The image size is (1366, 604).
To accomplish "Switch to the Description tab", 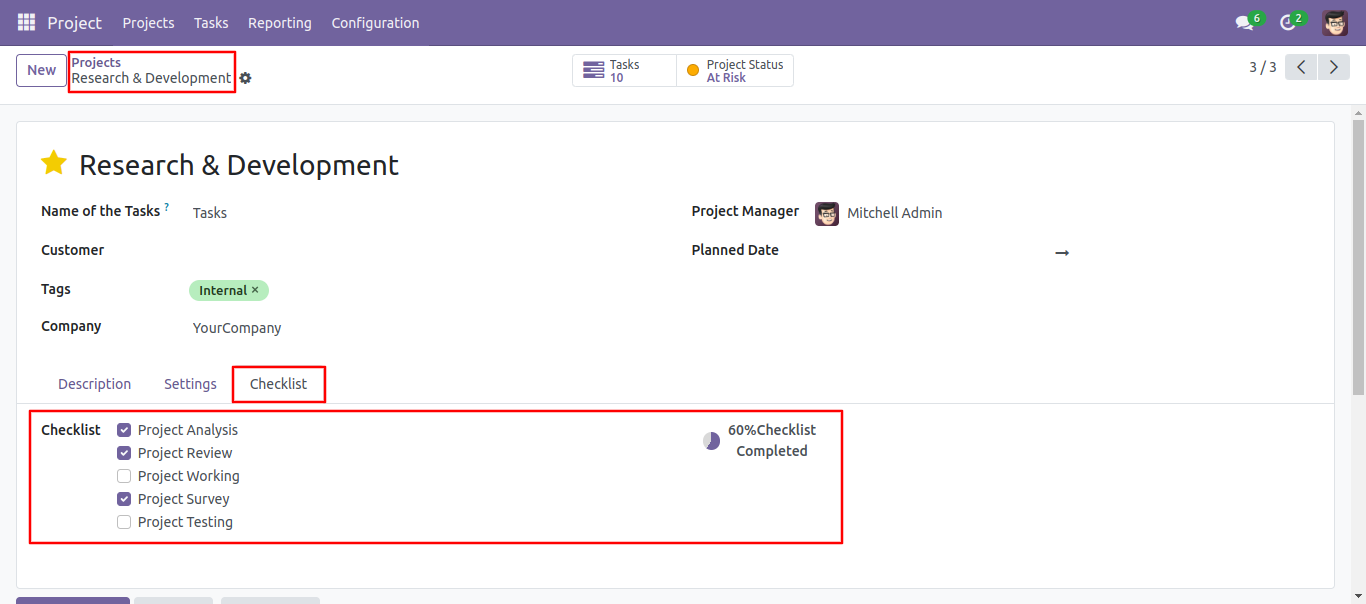I will [94, 384].
